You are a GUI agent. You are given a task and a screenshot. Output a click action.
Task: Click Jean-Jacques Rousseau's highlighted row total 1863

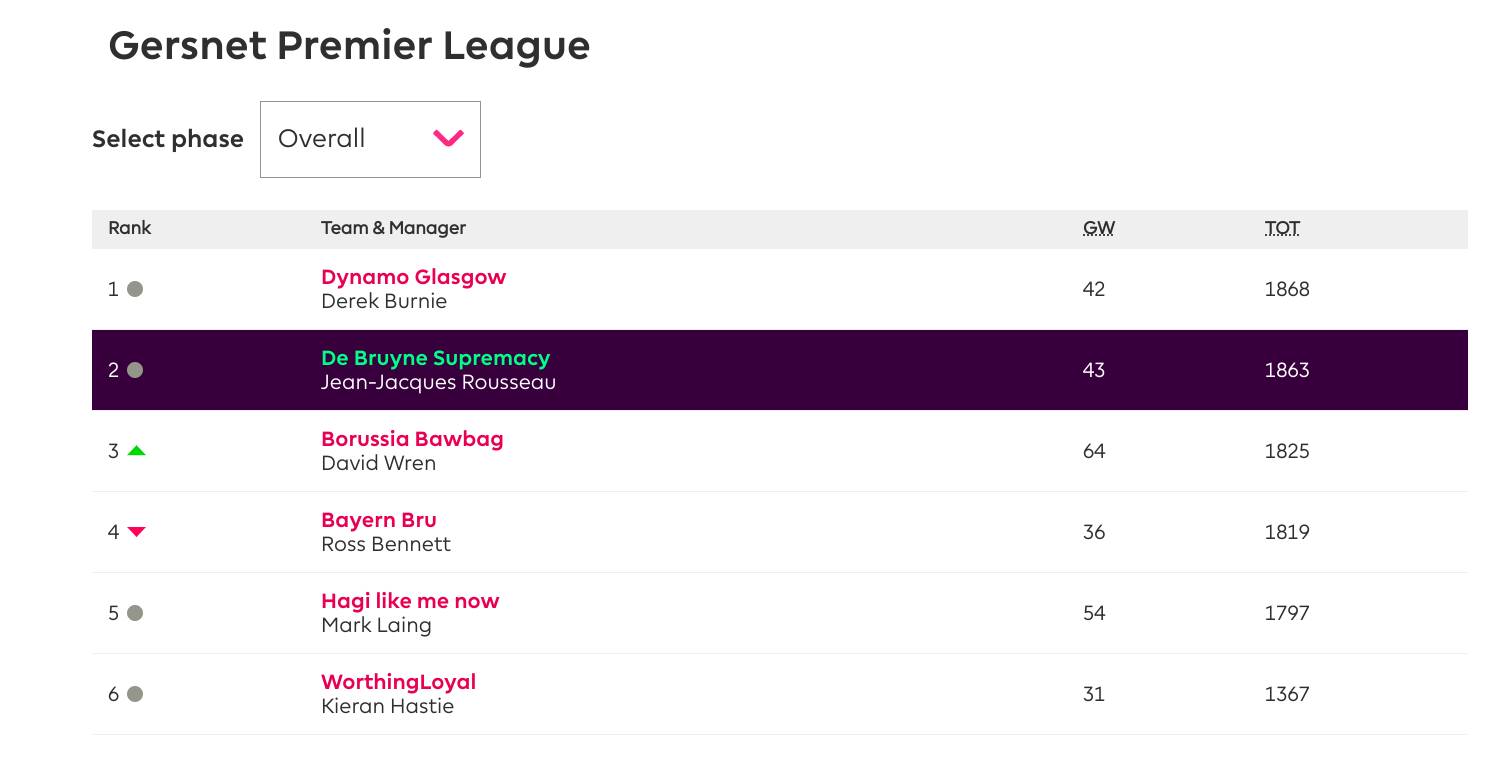(1286, 370)
